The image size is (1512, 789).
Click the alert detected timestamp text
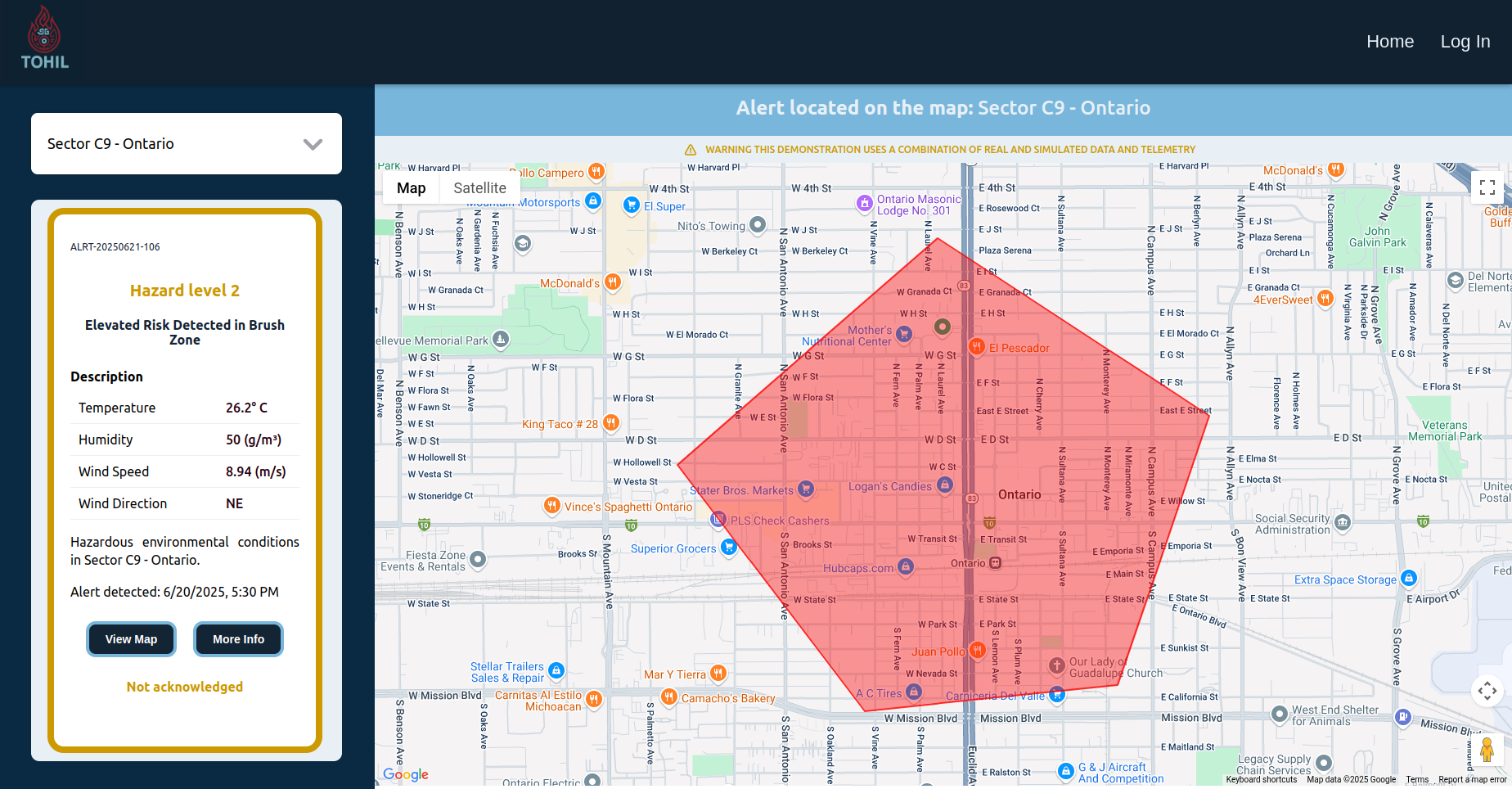(174, 592)
